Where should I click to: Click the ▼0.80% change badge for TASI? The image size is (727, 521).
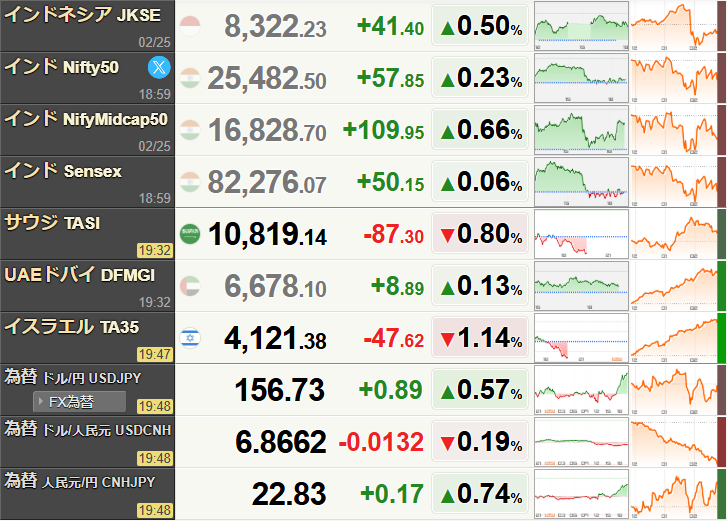tap(480, 233)
